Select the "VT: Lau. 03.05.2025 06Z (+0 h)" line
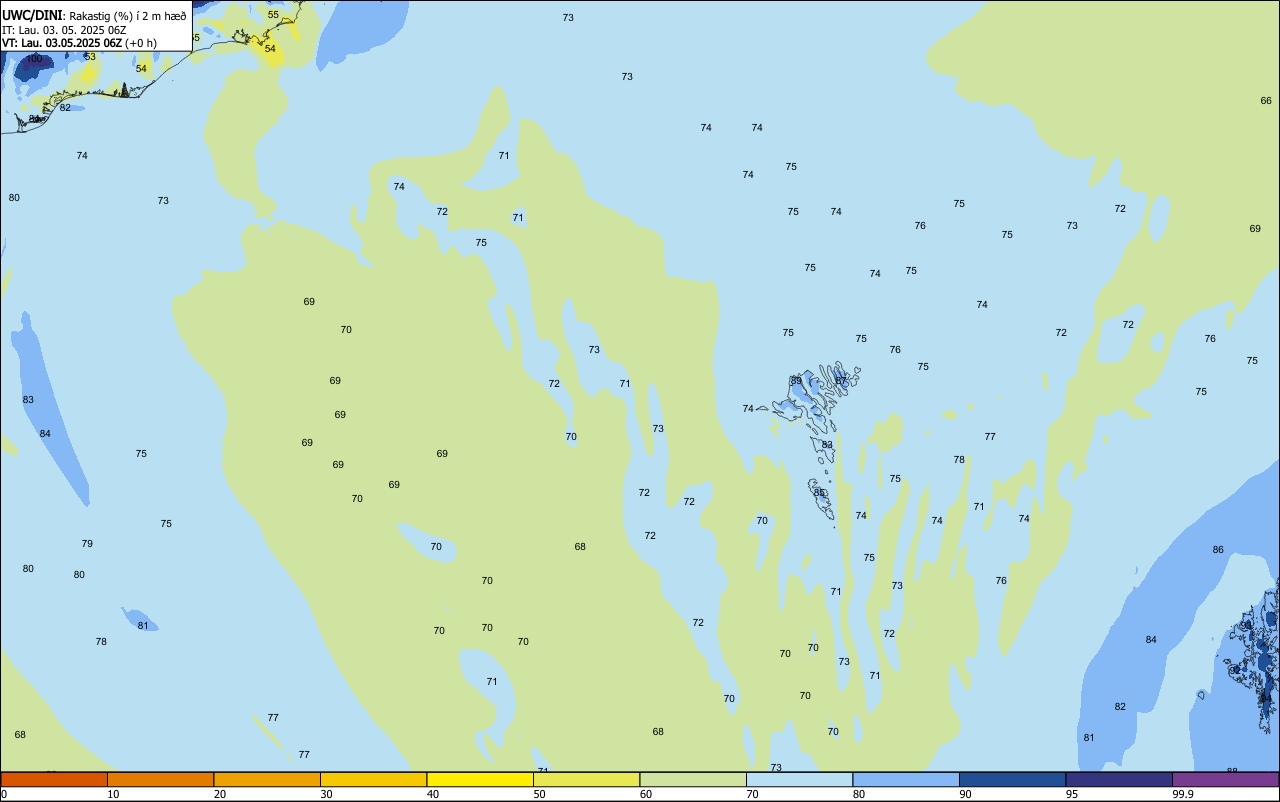The image size is (1280, 802). pyautogui.click(x=79, y=43)
